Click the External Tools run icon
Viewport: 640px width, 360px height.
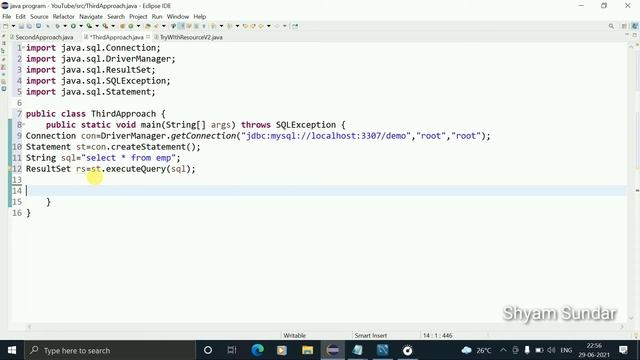point(105,26)
